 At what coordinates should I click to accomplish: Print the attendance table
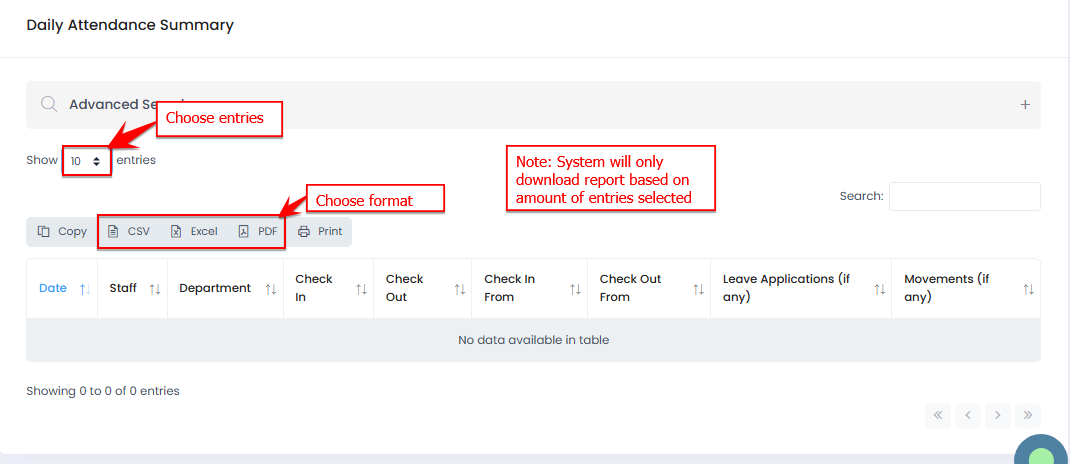click(320, 231)
